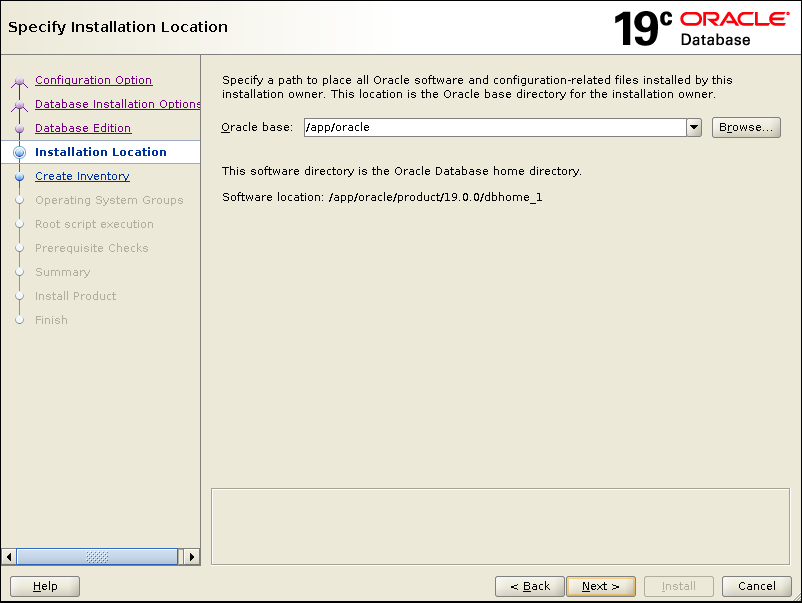802x603 pixels.
Task: Click the Summary step in sidebar
Action: click(62, 272)
